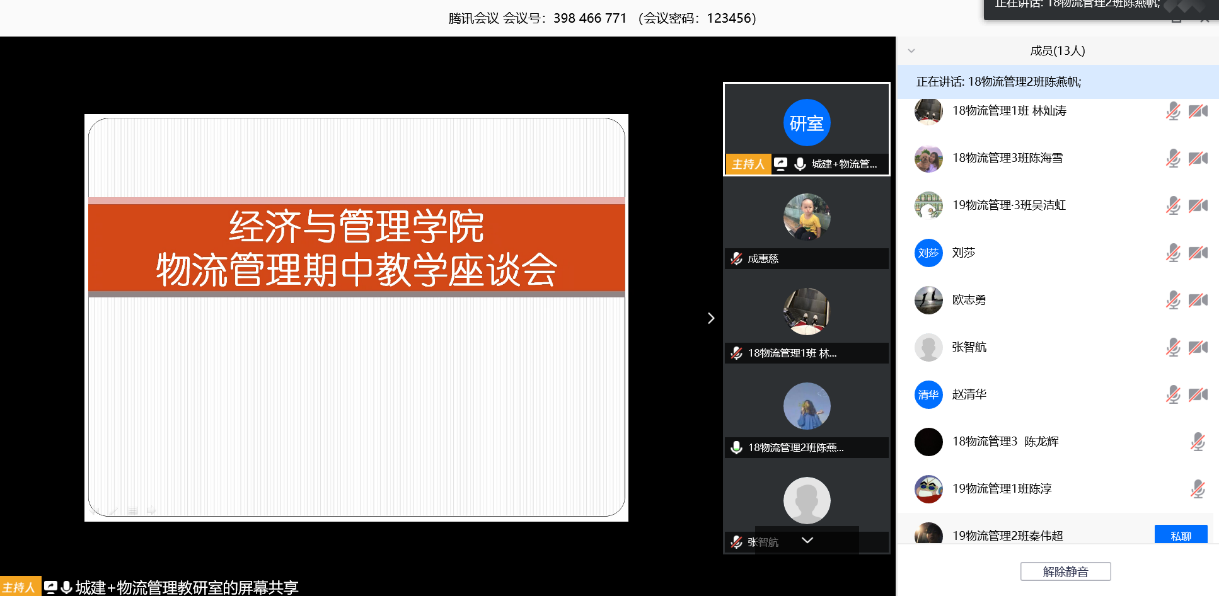Viewport: 1219px width, 596px height.
Task: Select the 成员(13人) panel header
Action: tap(1057, 50)
